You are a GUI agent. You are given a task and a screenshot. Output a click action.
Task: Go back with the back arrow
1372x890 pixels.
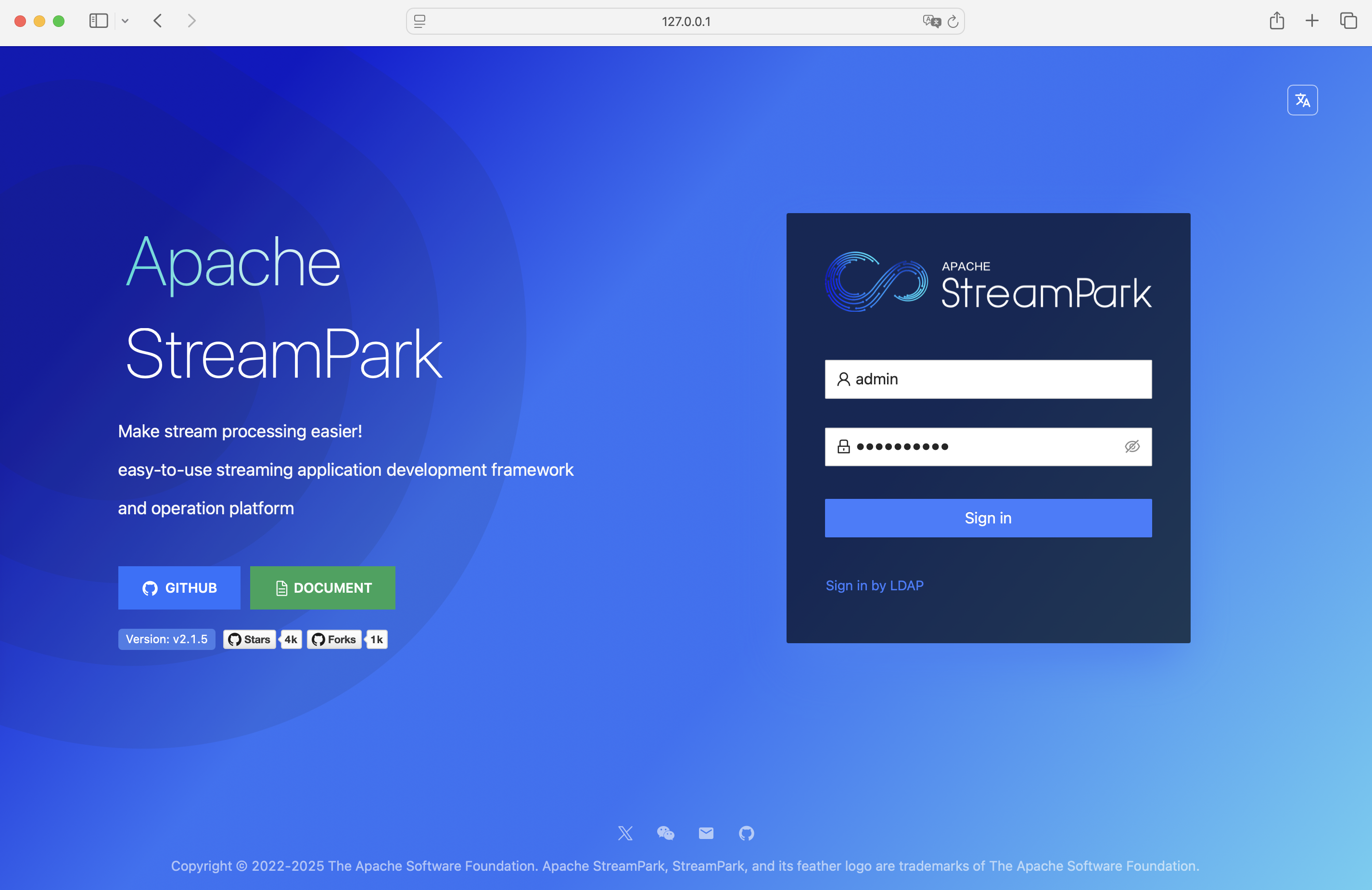[158, 21]
